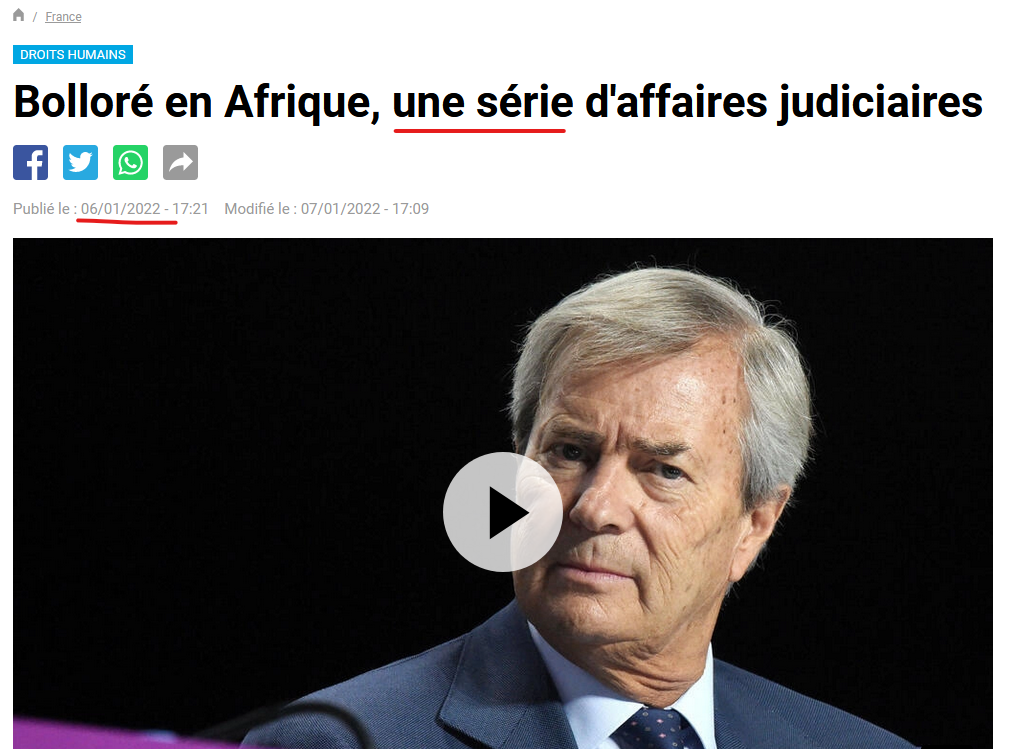Click the breadcrumb slash separator
Viewport: 1013px width, 749px height.
[x=35, y=17]
